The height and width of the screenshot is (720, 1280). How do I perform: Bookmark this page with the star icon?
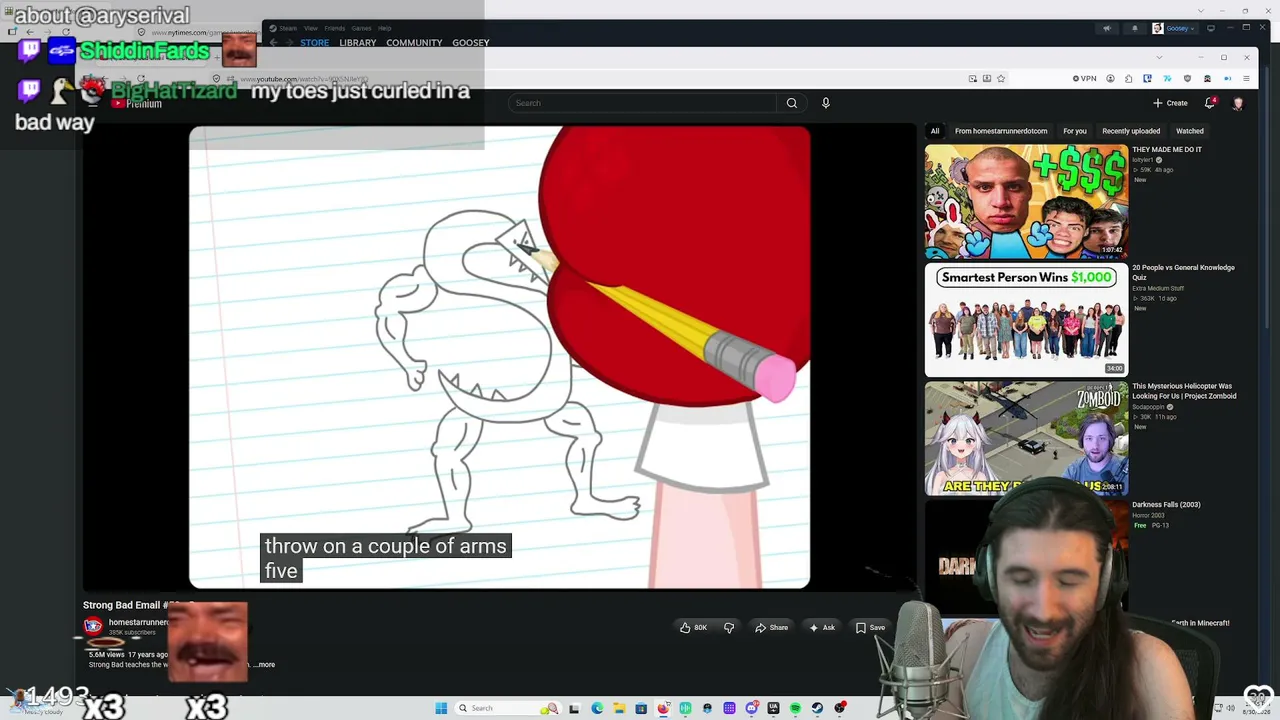click(x=1001, y=79)
